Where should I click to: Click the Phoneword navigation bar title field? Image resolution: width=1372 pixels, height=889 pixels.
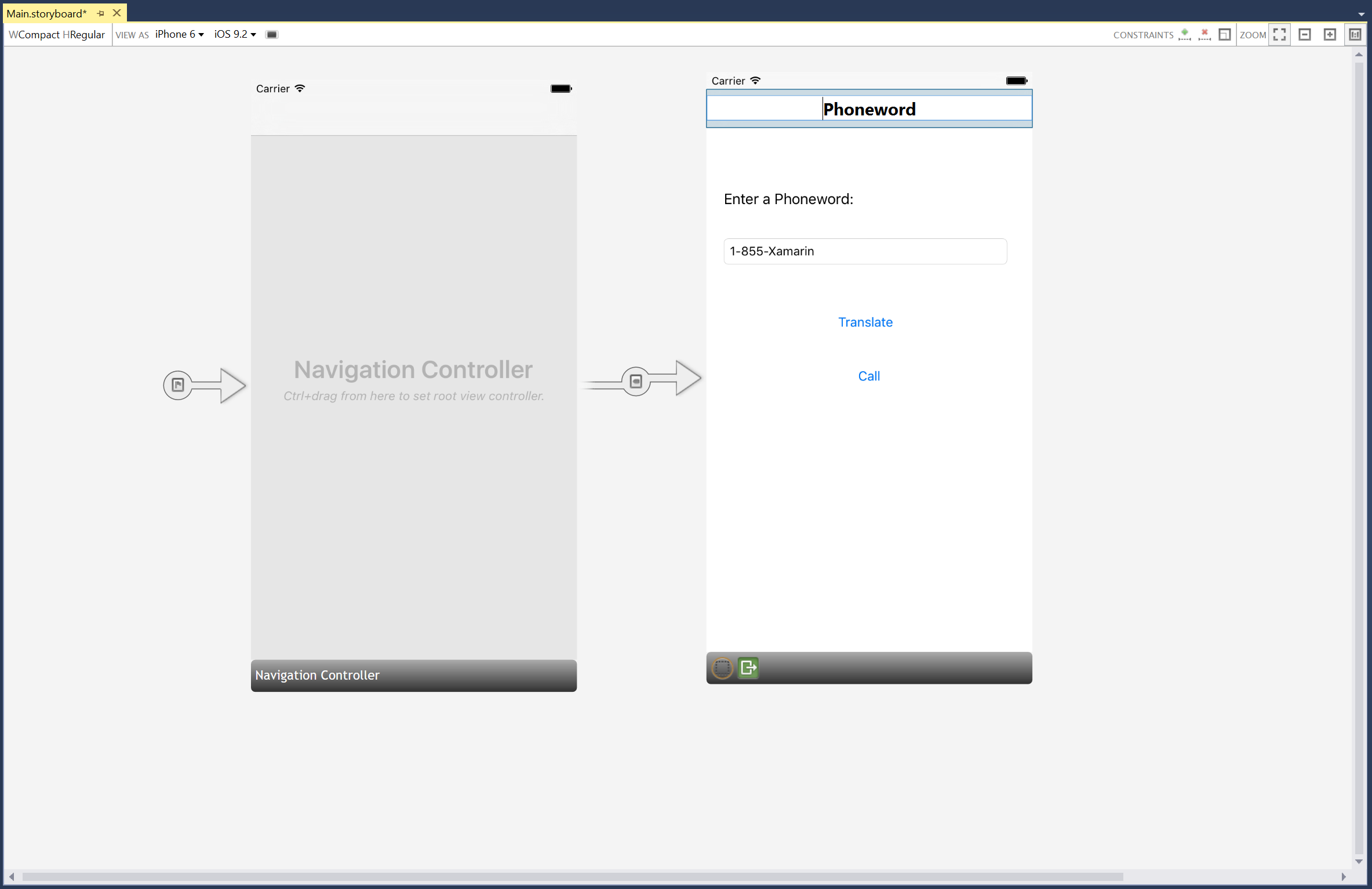[869, 109]
